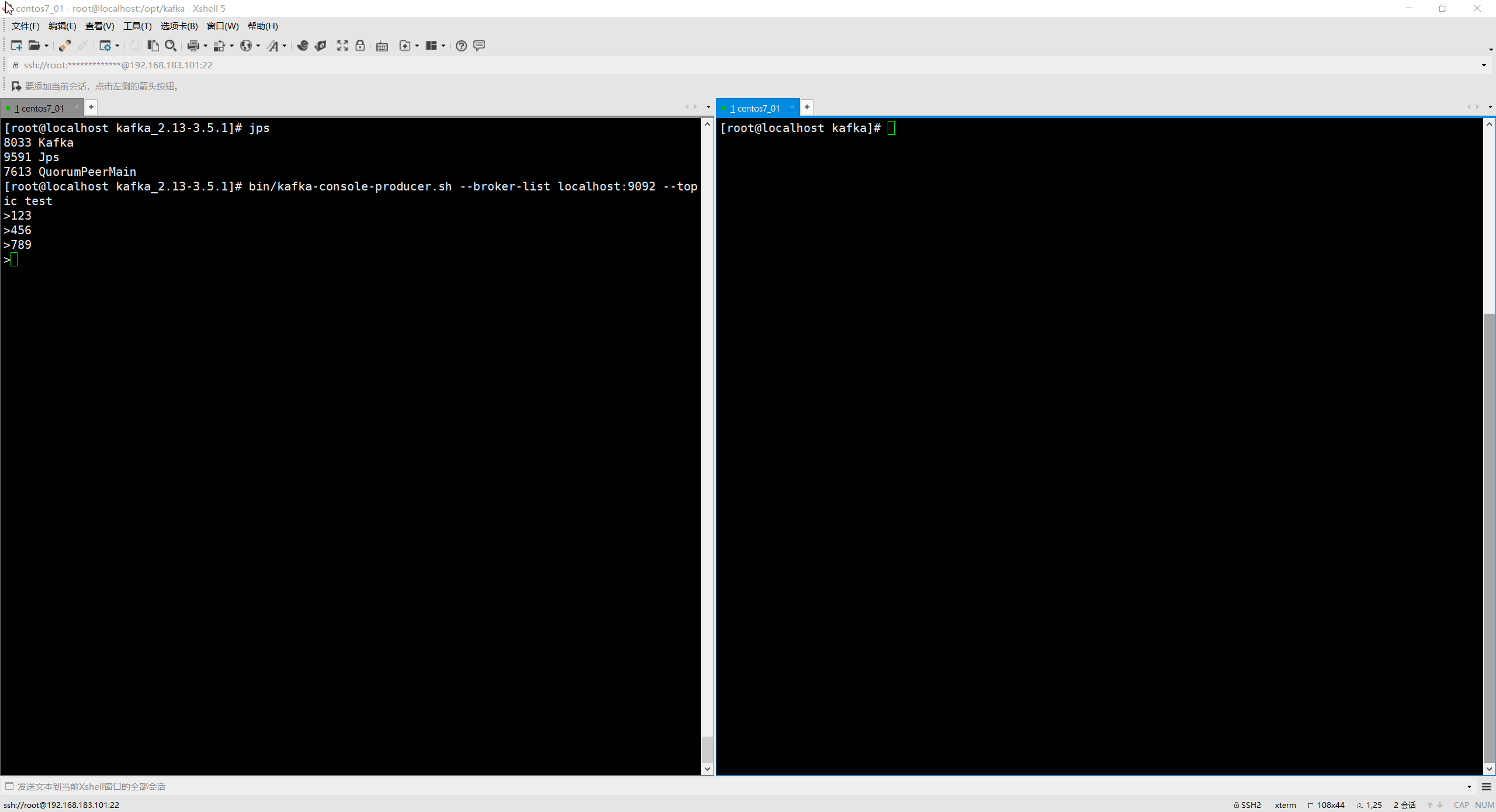The image size is (1496, 812).
Task: Select the left centos7_01 tab
Action: (x=40, y=108)
